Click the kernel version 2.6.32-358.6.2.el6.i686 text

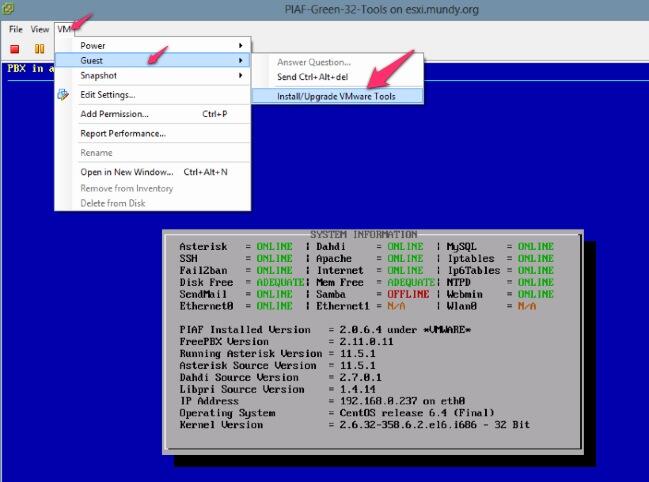point(408,425)
